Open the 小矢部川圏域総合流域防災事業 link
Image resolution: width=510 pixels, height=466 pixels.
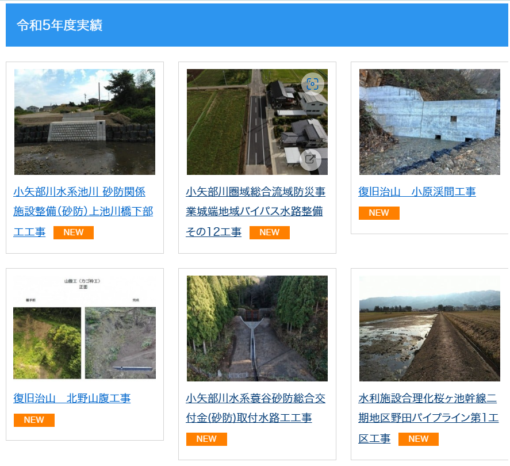point(256,212)
